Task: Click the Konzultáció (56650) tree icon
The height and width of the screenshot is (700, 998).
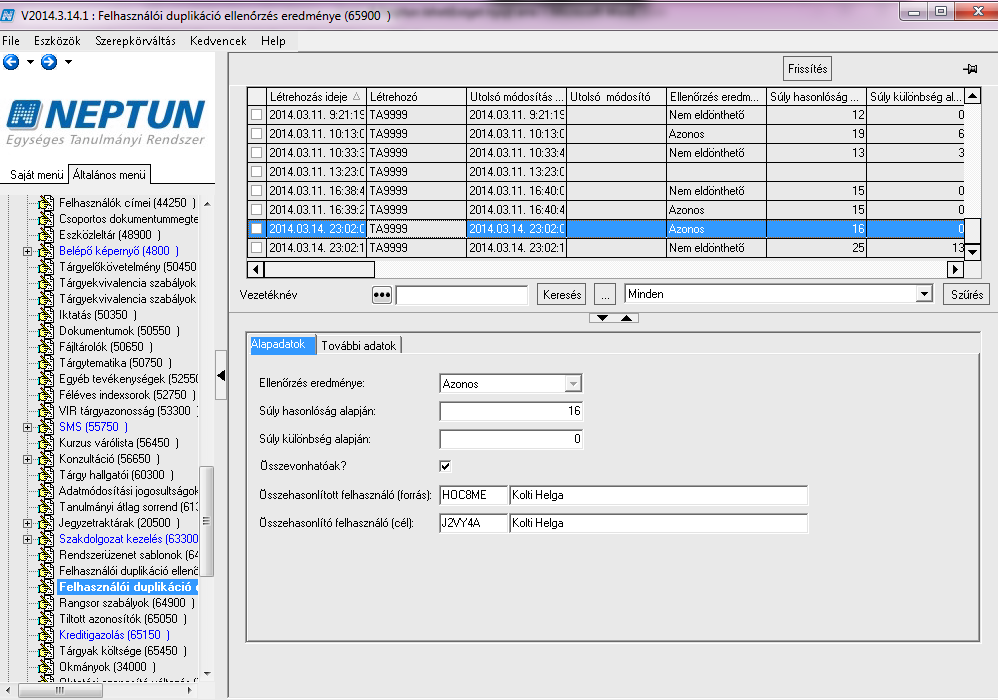Action: (46, 459)
